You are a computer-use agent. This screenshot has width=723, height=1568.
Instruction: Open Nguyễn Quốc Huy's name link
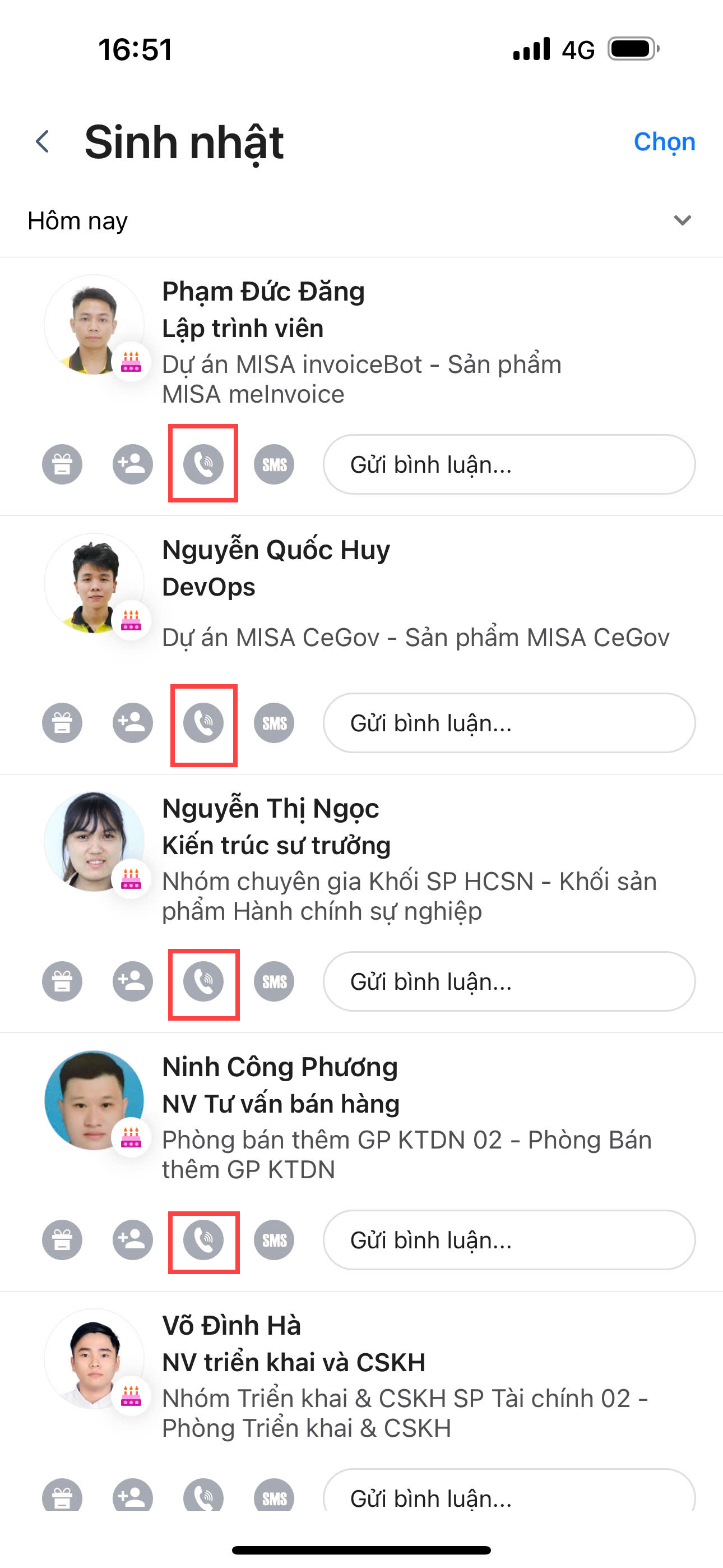[x=276, y=550]
